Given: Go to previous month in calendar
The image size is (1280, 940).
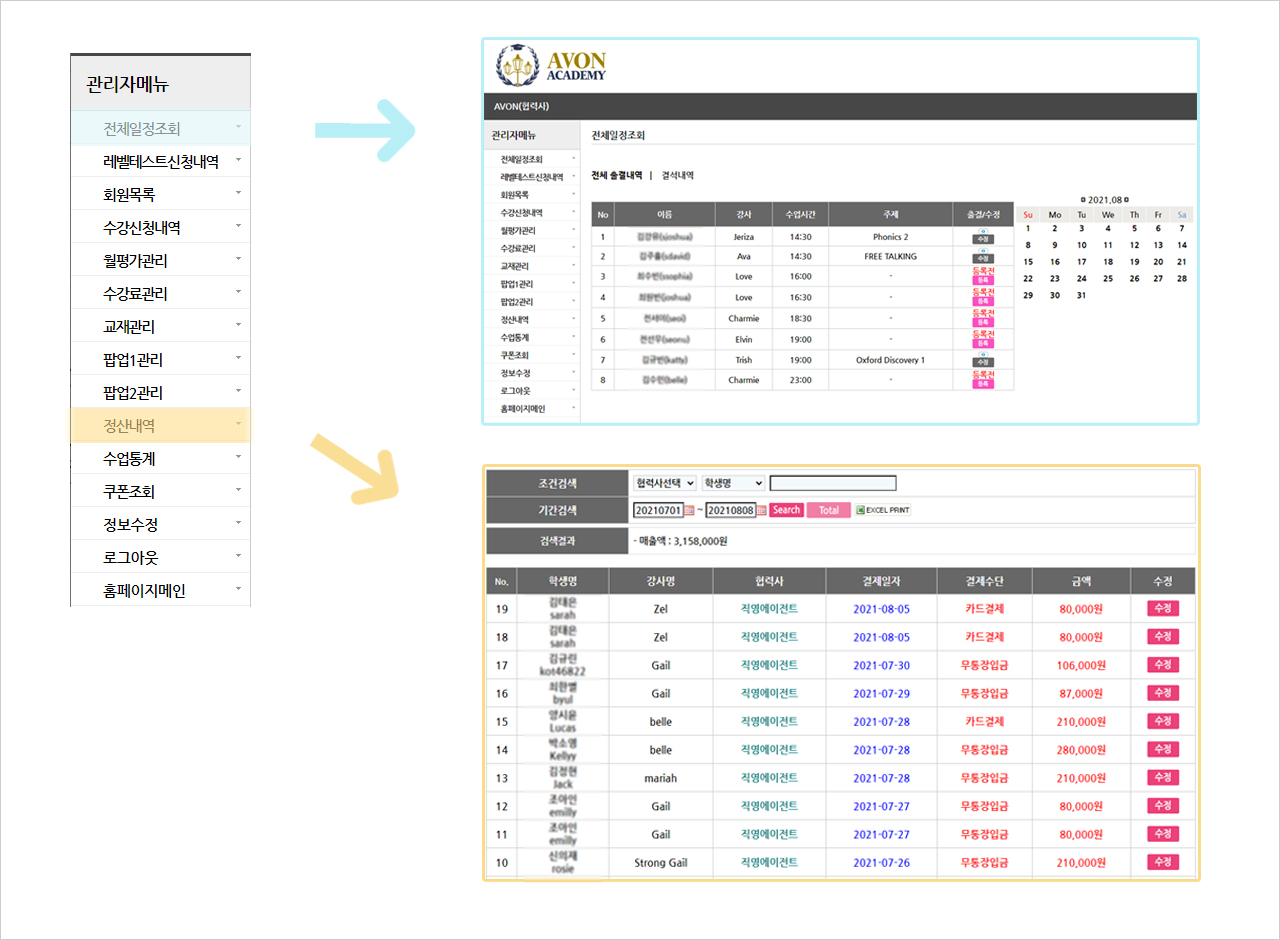Looking at the screenshot, I should [1082, 200].
